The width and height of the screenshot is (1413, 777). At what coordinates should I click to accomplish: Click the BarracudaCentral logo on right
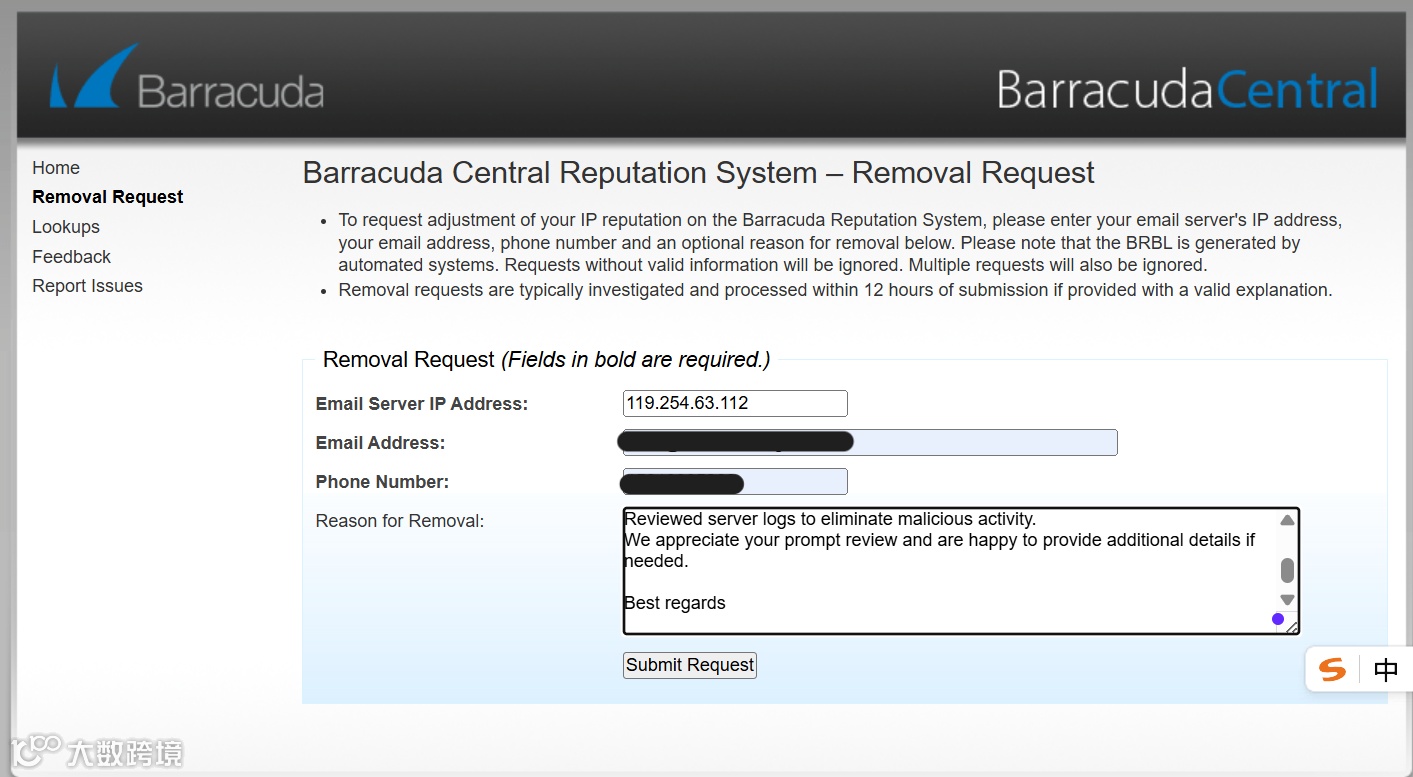coord(1187,89)
